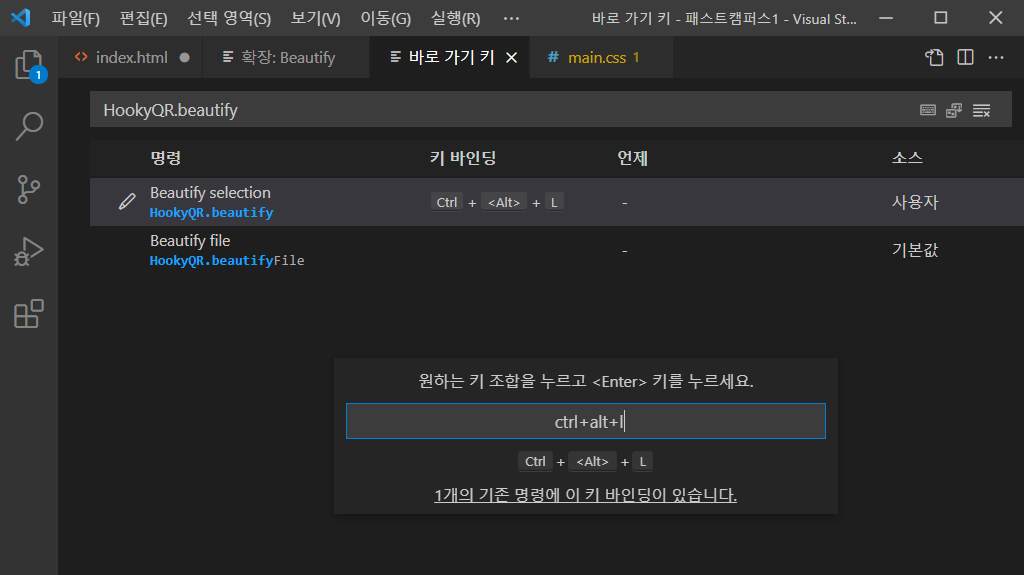
Task: Click the 소스 column header
Action: (x=907, y=158)
